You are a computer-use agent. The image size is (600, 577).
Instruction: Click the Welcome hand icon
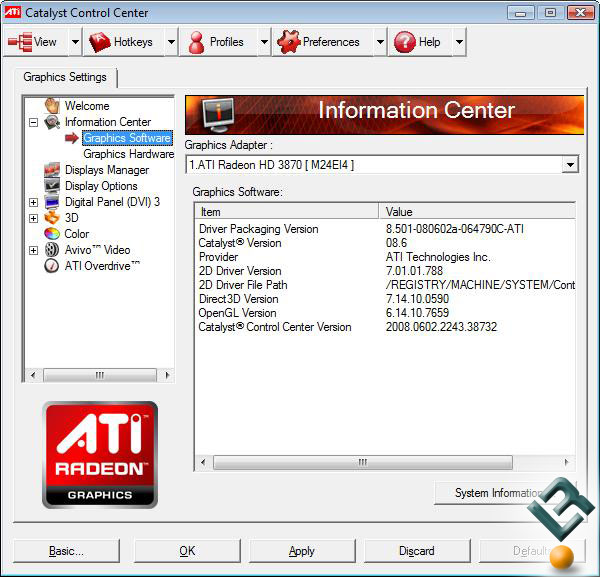click(x=52, y=105)
